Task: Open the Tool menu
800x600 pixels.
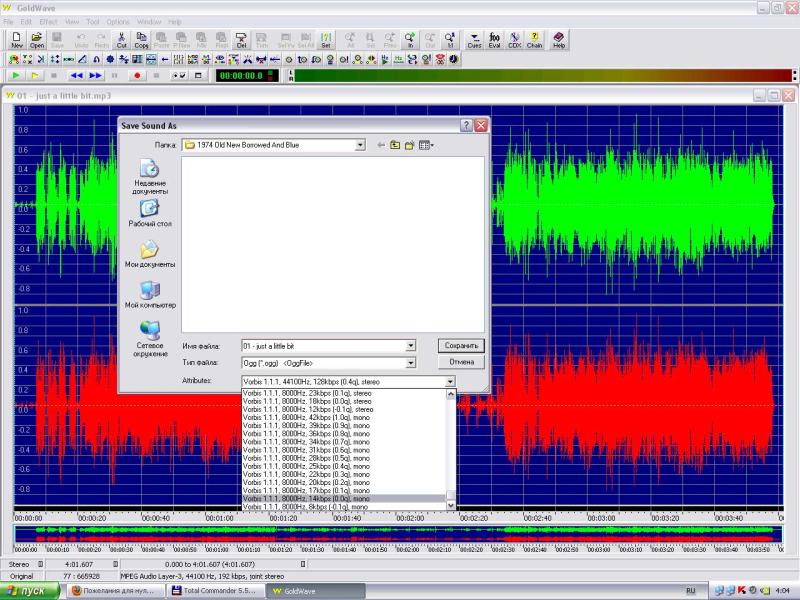Action: pyautogui.click(x=93, y=22)
